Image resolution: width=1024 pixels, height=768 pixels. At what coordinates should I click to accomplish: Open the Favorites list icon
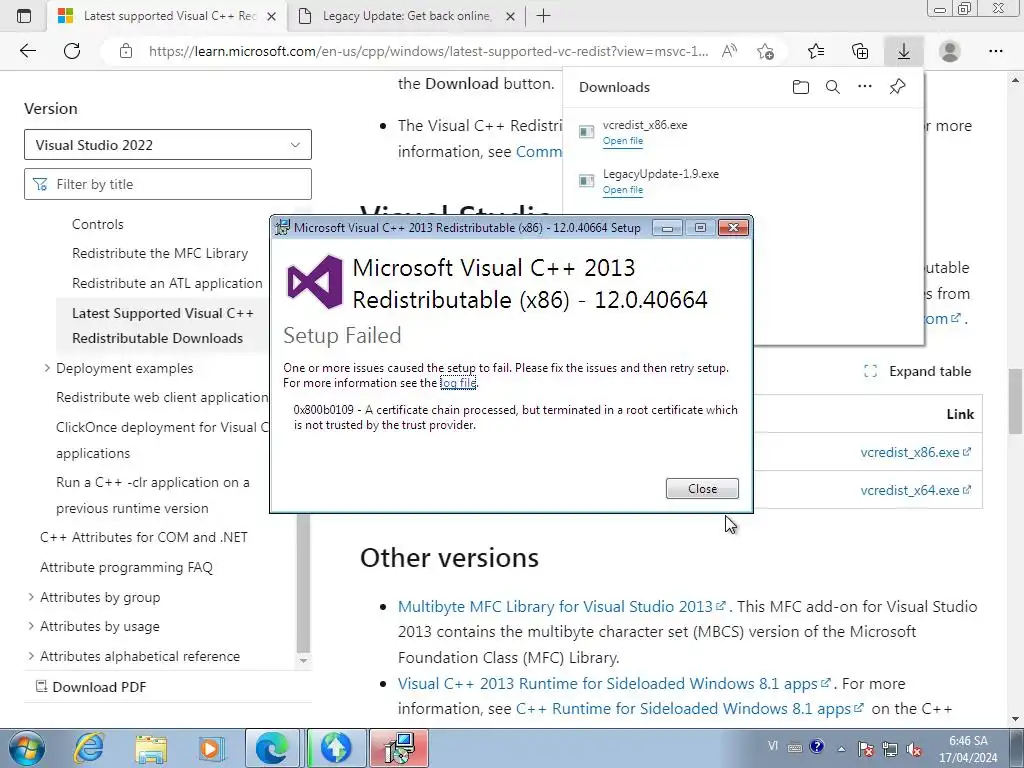[816, 51]
